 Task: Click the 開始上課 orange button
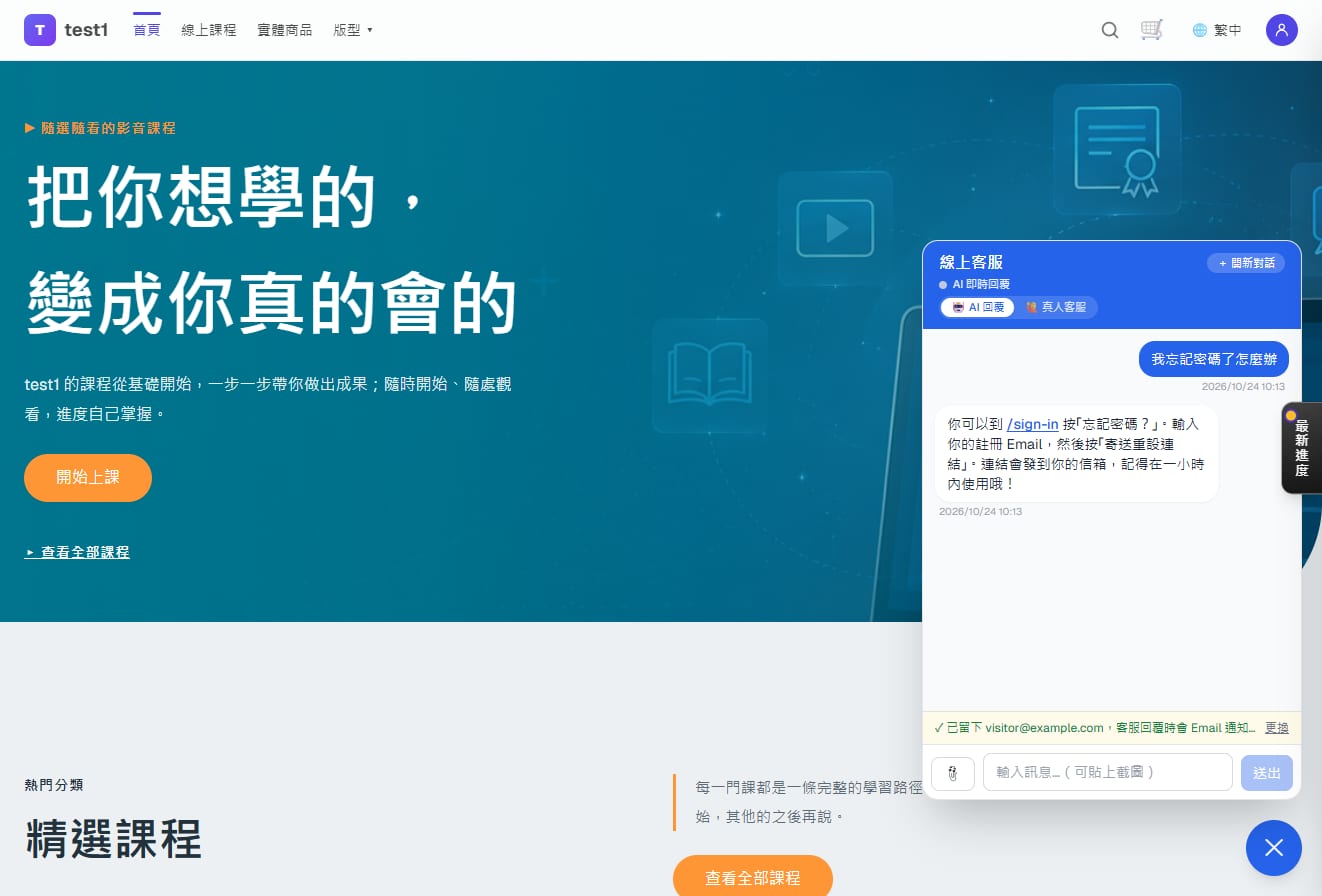(x=88, y=478)
